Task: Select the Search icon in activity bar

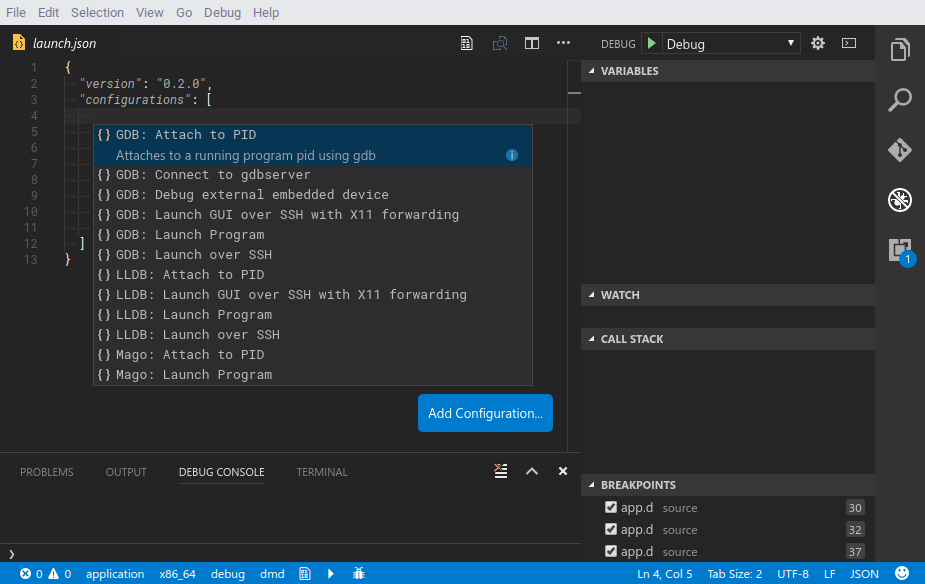Action: pos(899,100)
